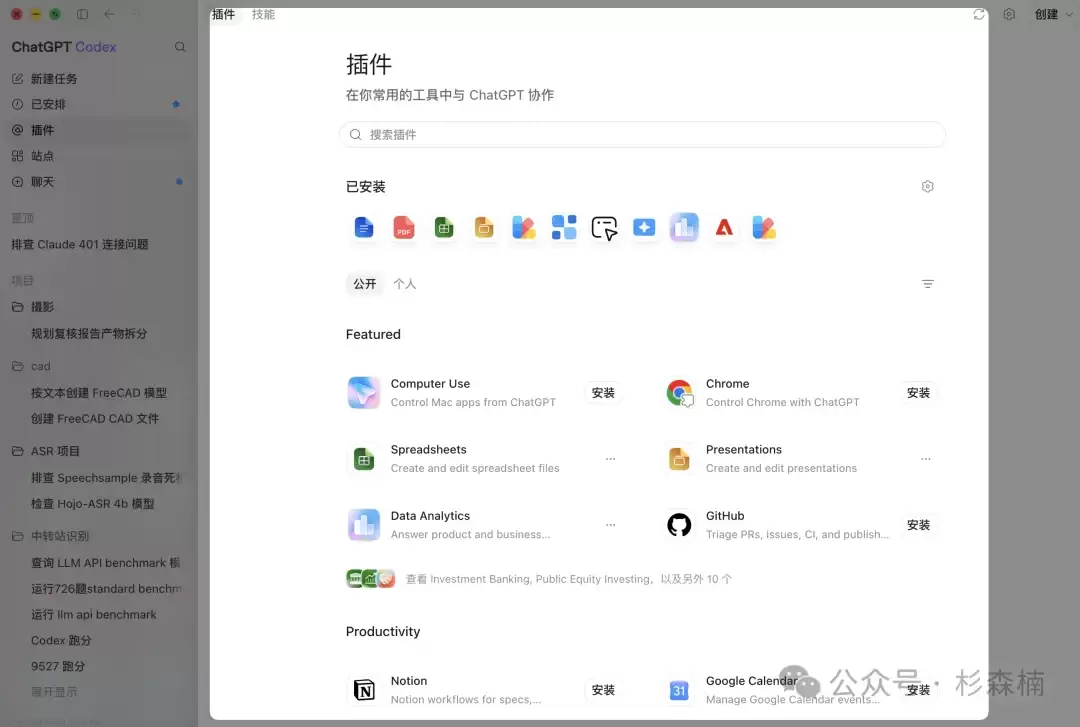Open 查看 Investment Banking, Public Equity Investing link

539,579
